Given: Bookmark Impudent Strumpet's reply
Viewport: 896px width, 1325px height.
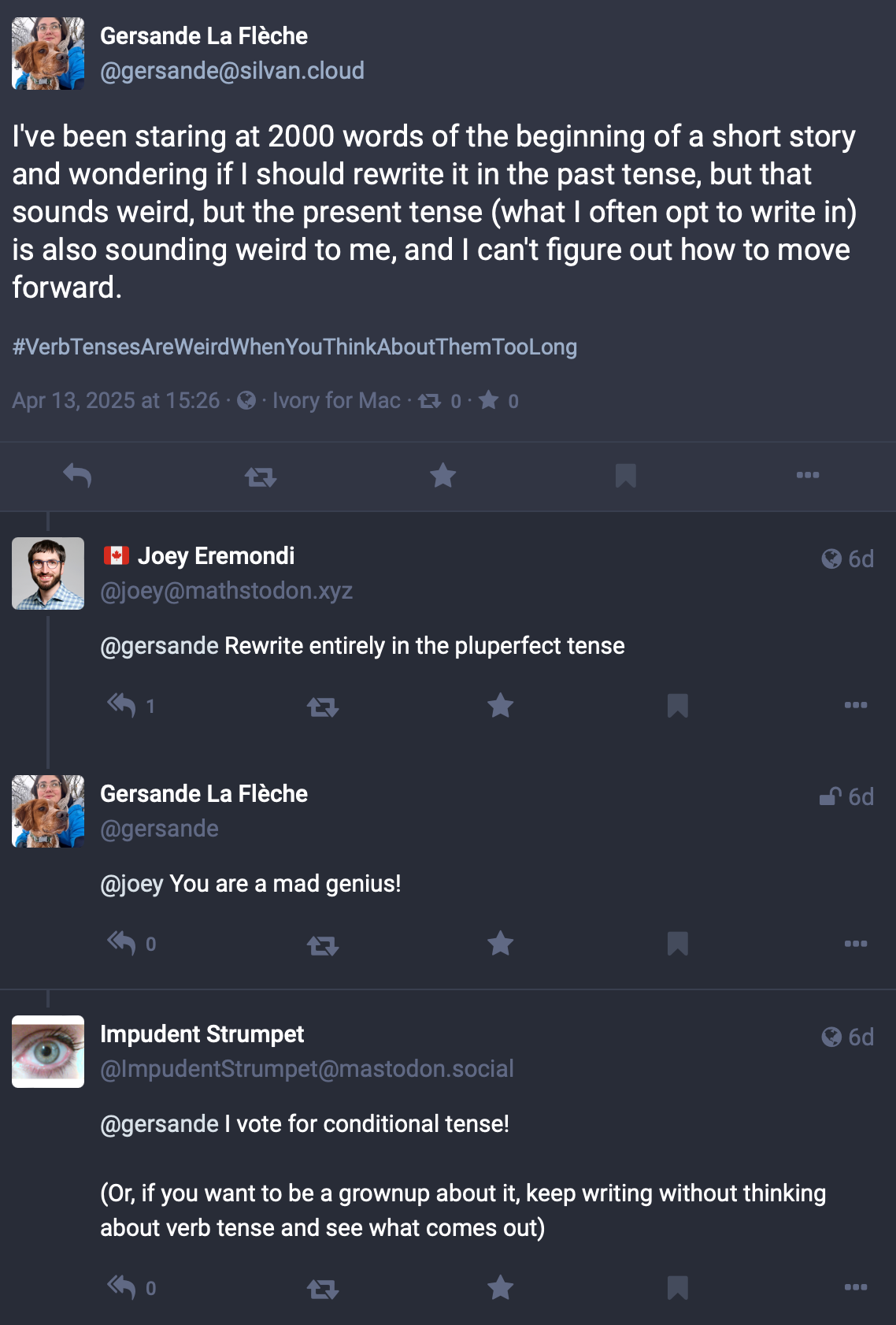Looking at the screenshot, I should tap(677, 1288).
